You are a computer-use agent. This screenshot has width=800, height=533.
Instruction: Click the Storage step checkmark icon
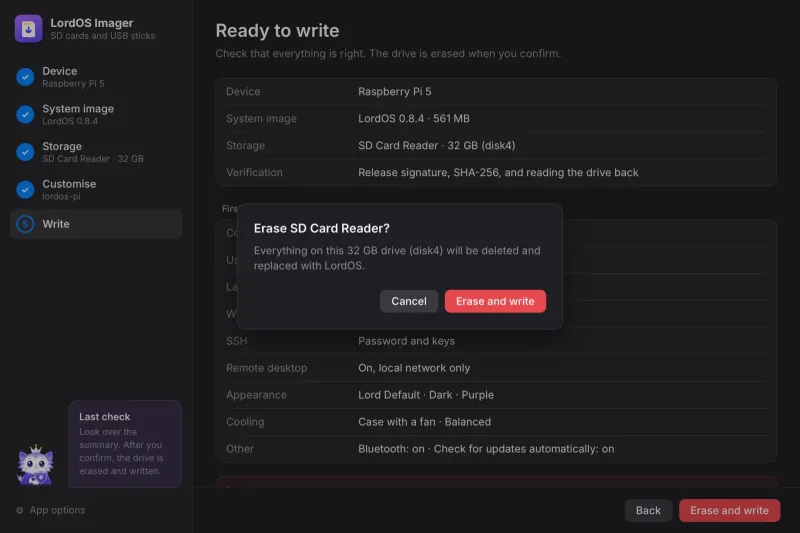click(25, 152)
